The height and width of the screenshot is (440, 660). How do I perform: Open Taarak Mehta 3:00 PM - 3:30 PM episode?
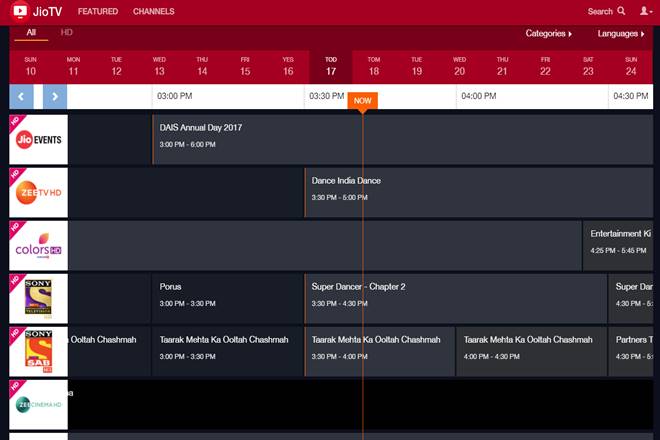point(227,352)
